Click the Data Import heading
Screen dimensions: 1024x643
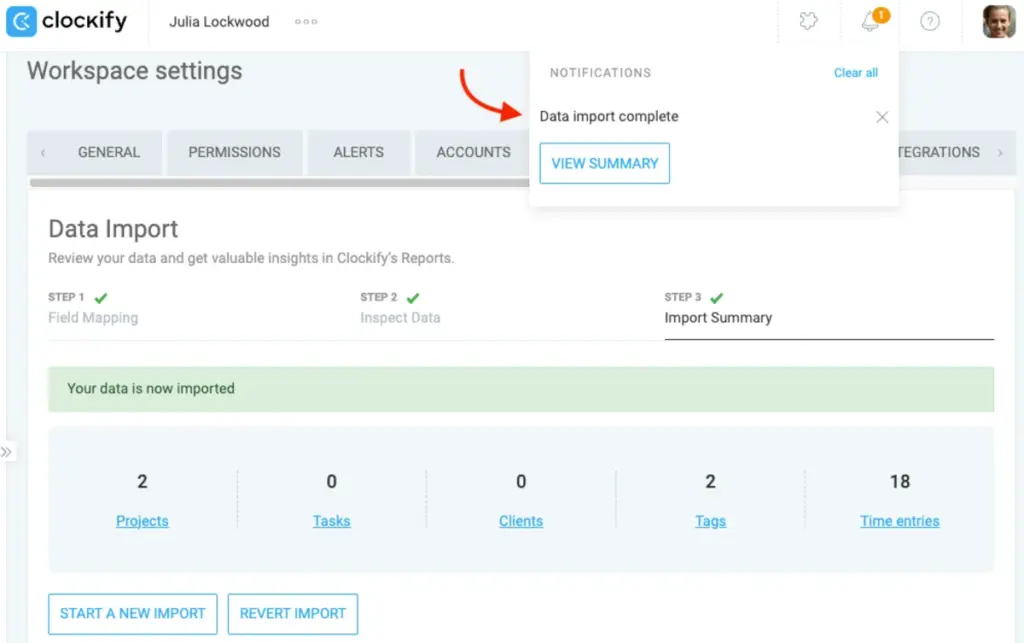coord(113,229)
